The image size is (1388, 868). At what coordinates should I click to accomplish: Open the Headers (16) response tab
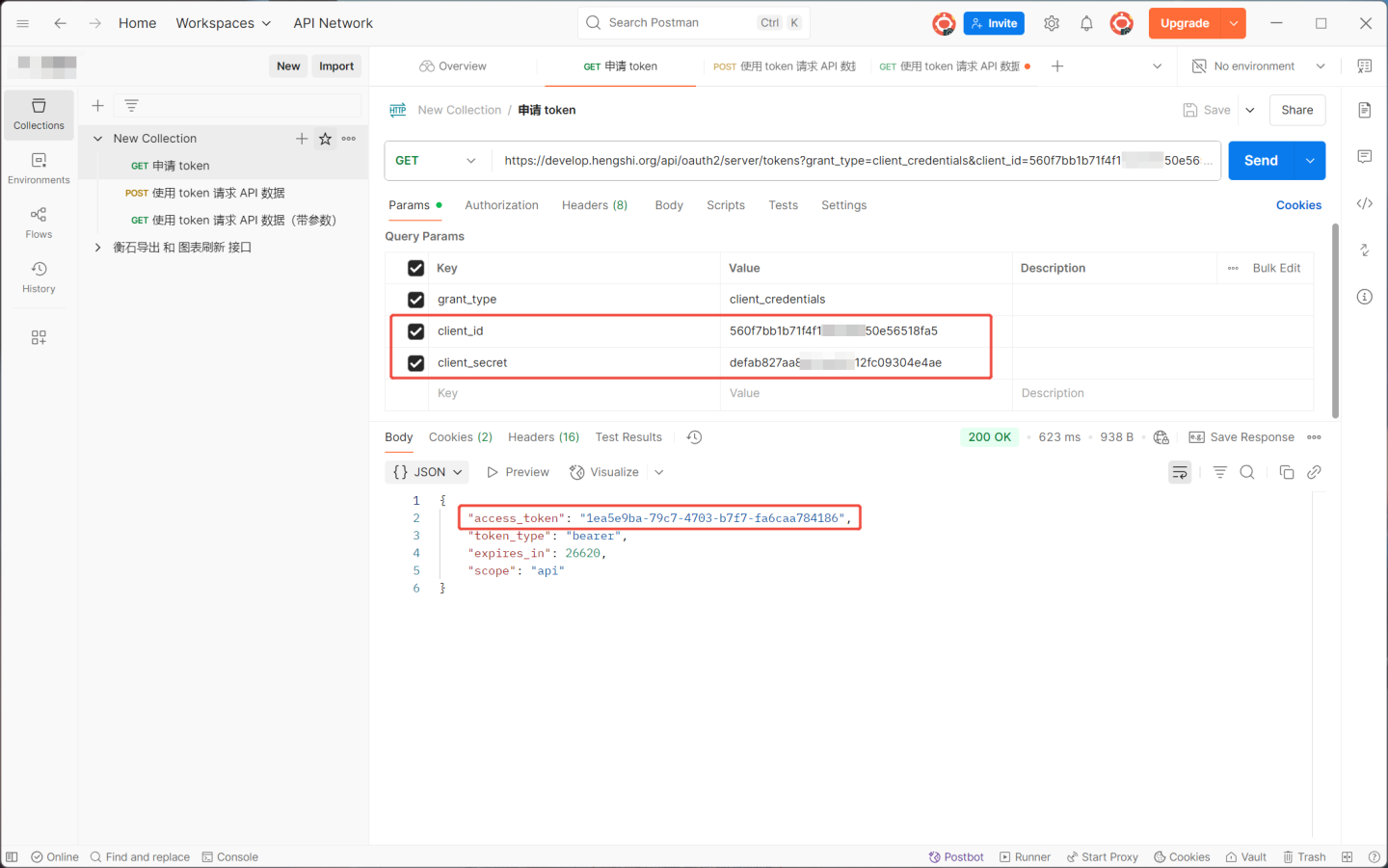[544, 437]
